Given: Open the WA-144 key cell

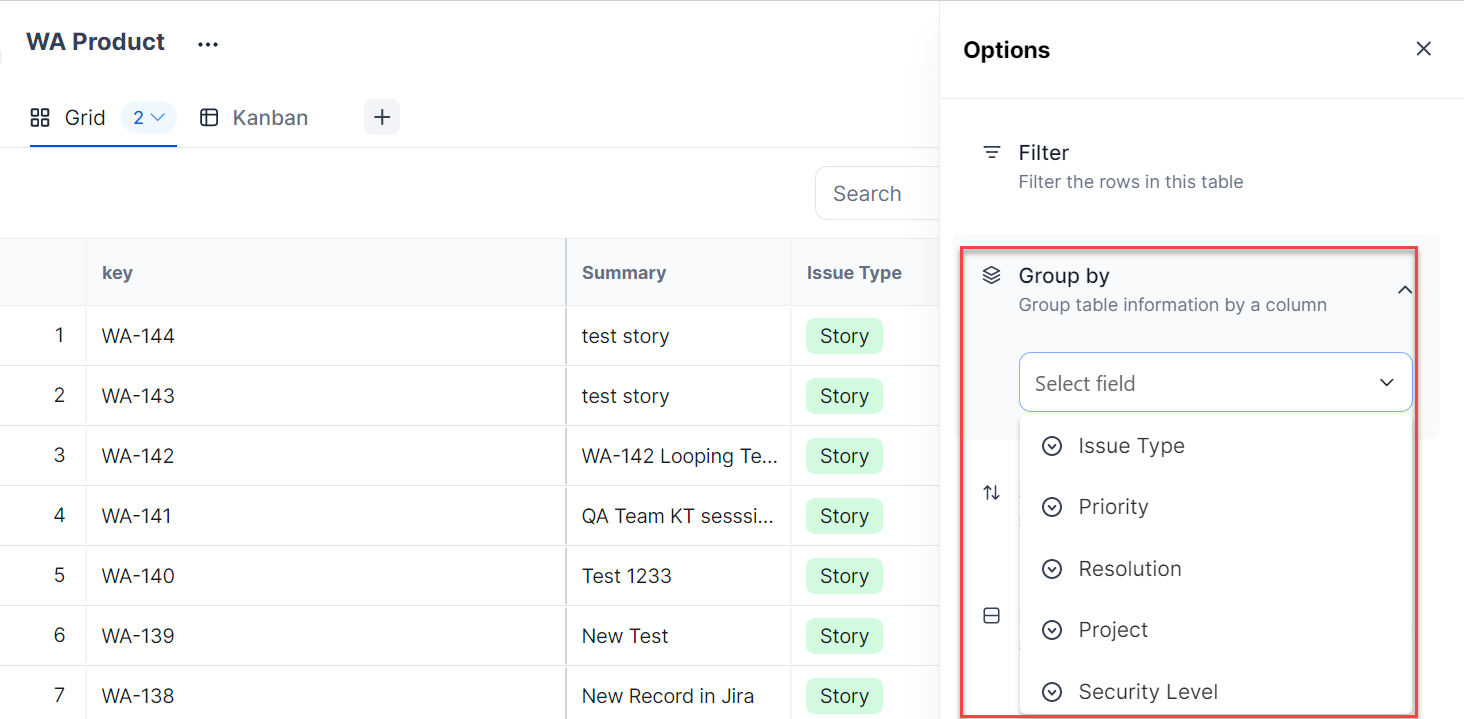Looking at the screenshot, I should [138, 336].
